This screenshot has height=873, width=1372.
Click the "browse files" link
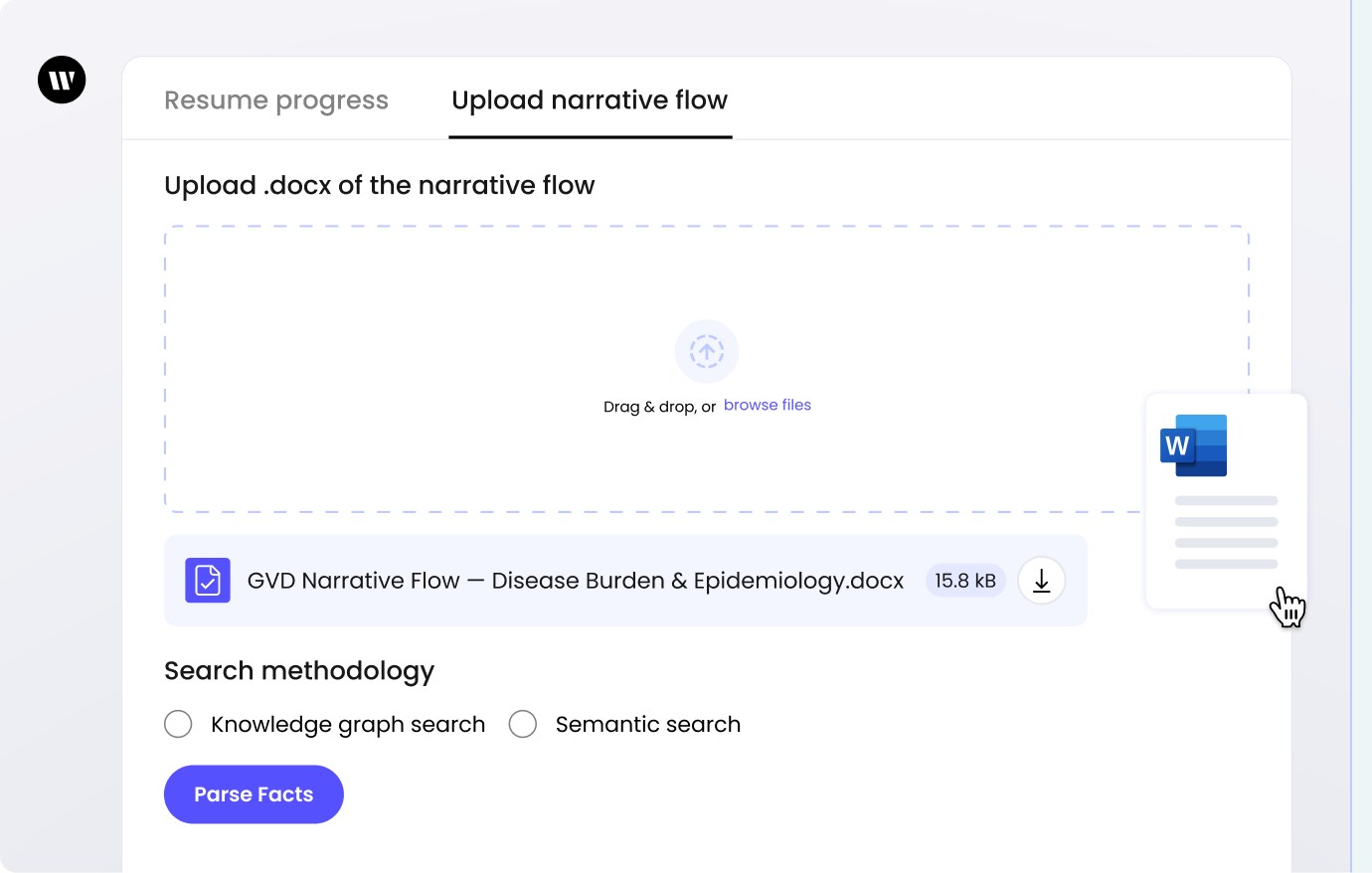(x=768, y=405)
